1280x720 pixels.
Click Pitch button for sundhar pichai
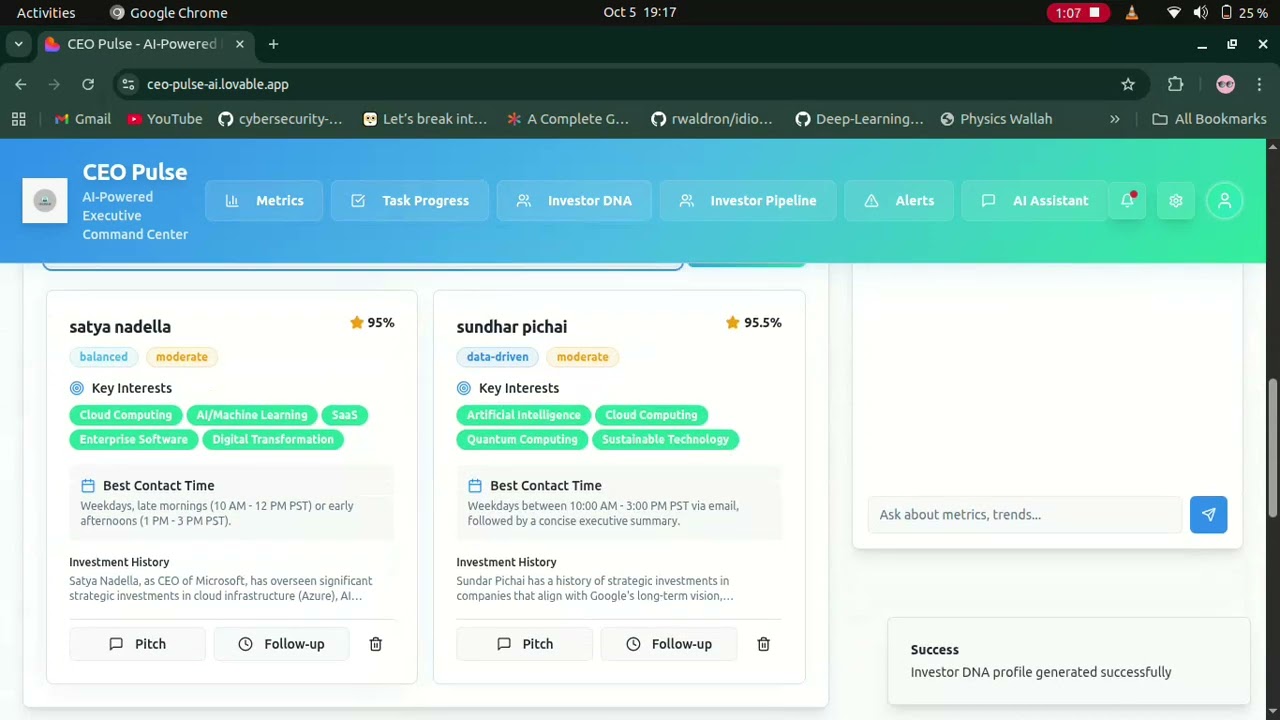tap(525, 644)
